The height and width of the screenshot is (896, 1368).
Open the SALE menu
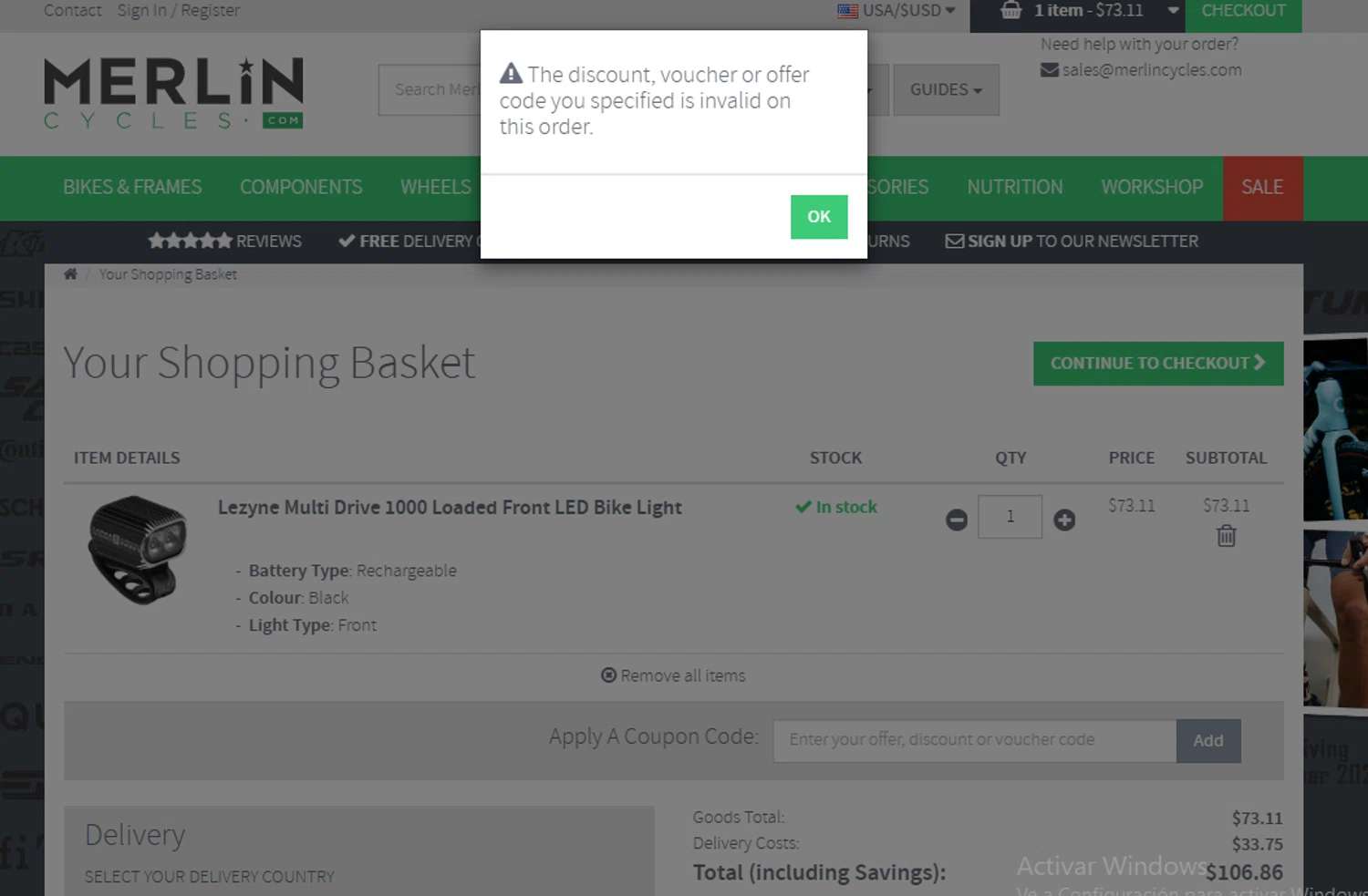(x=1262, y=188)
